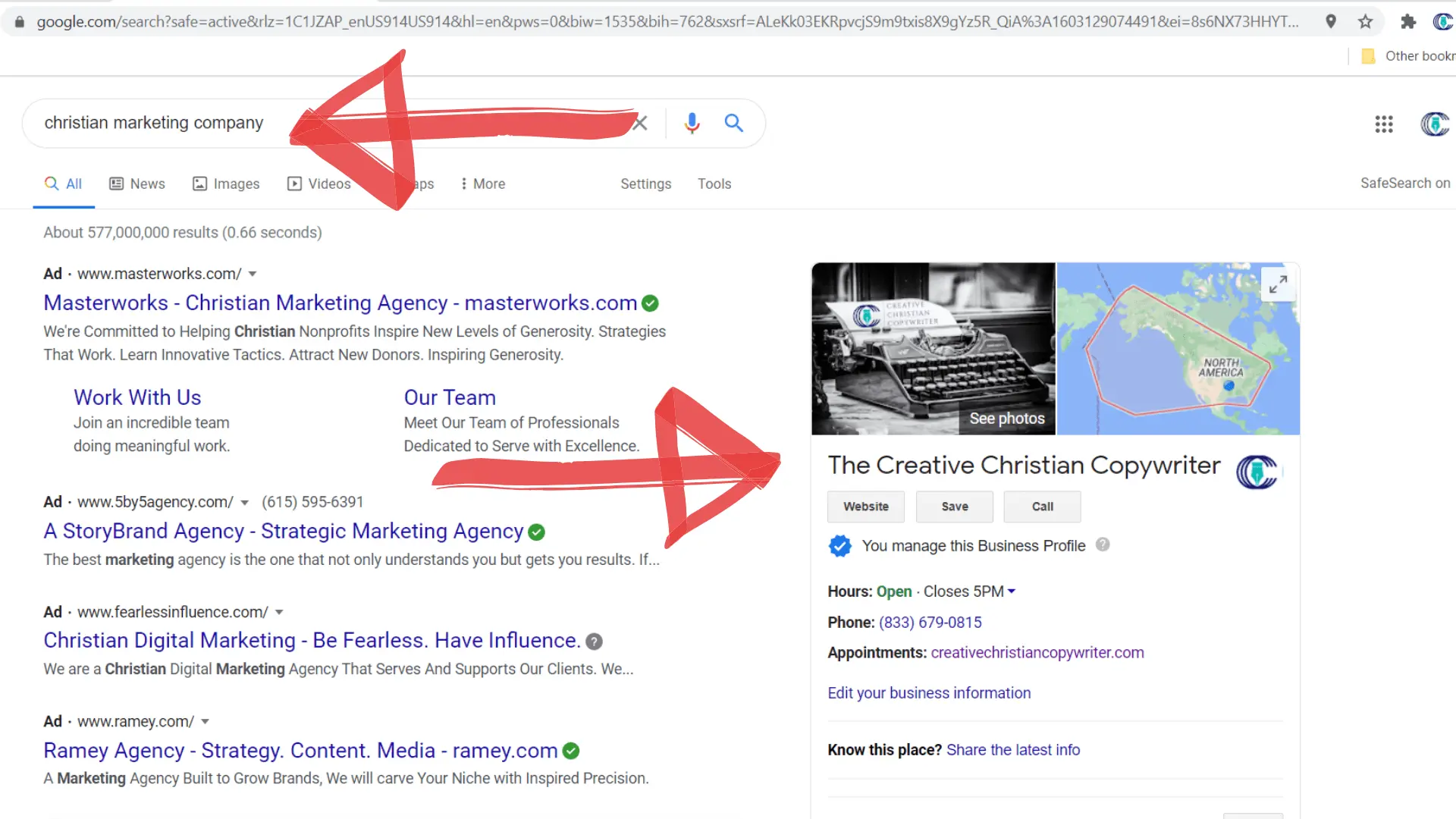Expand the map with the fullscreen arrows icon
1456x819 pixels.
1279,284
